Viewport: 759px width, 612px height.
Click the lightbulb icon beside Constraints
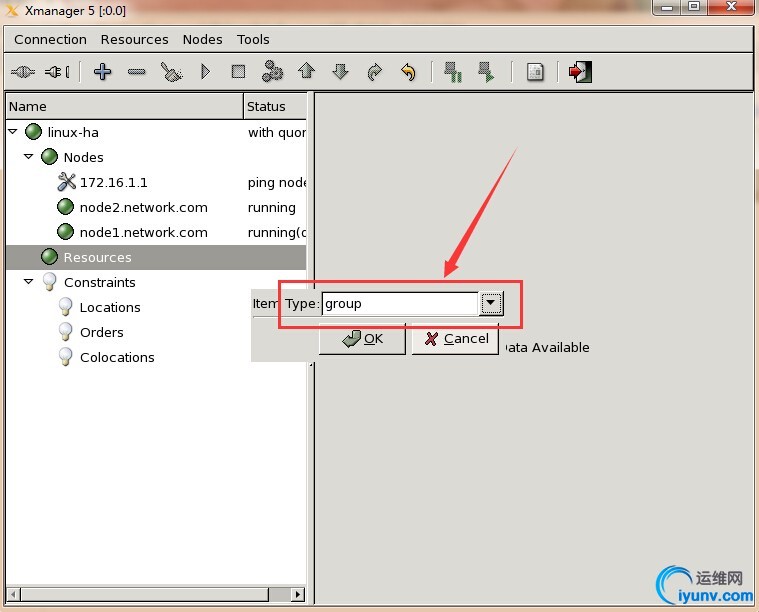click(x=49, y=282)
